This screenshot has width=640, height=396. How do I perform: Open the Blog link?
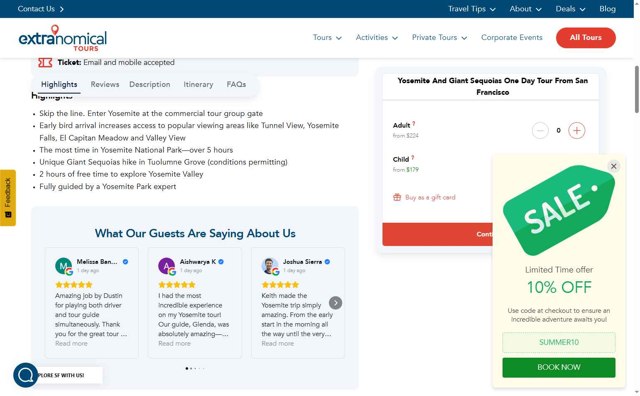pos(607,9)
